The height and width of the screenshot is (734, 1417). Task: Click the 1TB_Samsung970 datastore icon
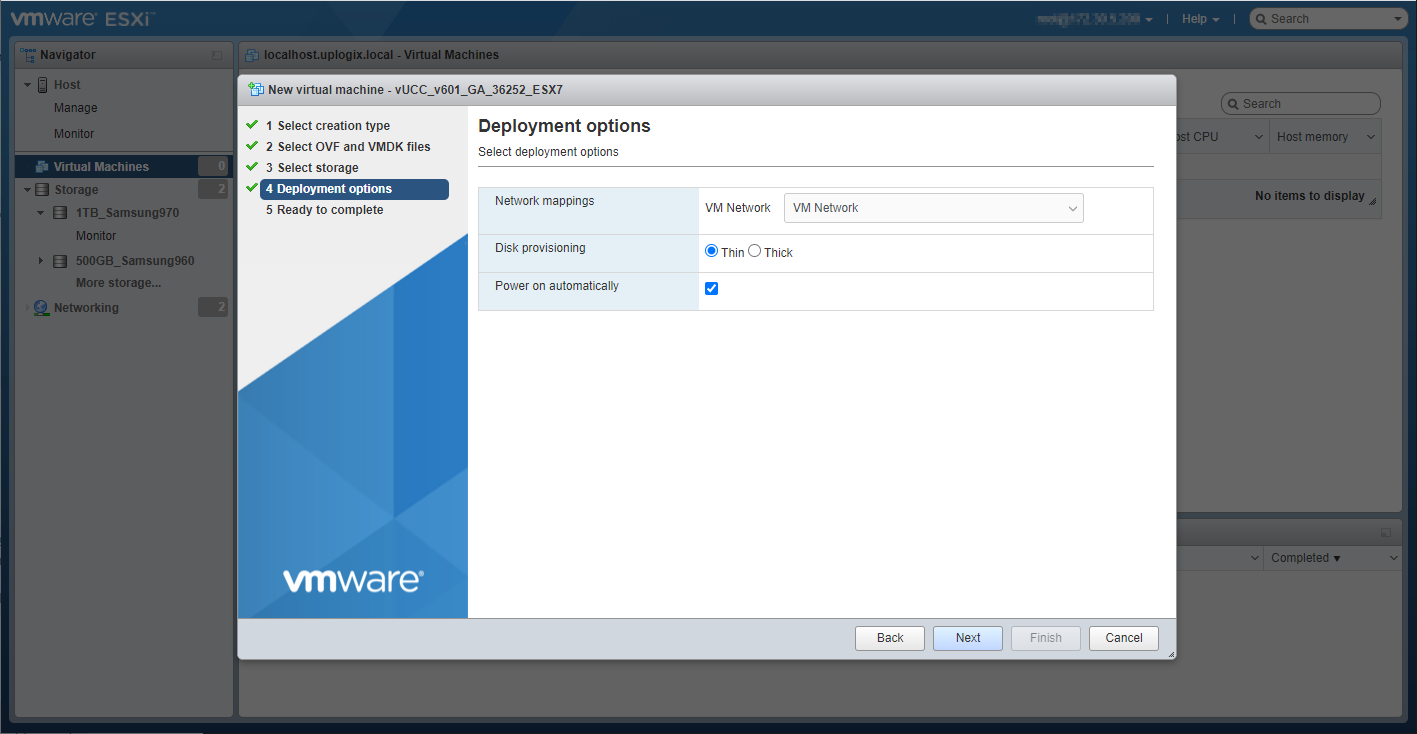coord(60,213)
